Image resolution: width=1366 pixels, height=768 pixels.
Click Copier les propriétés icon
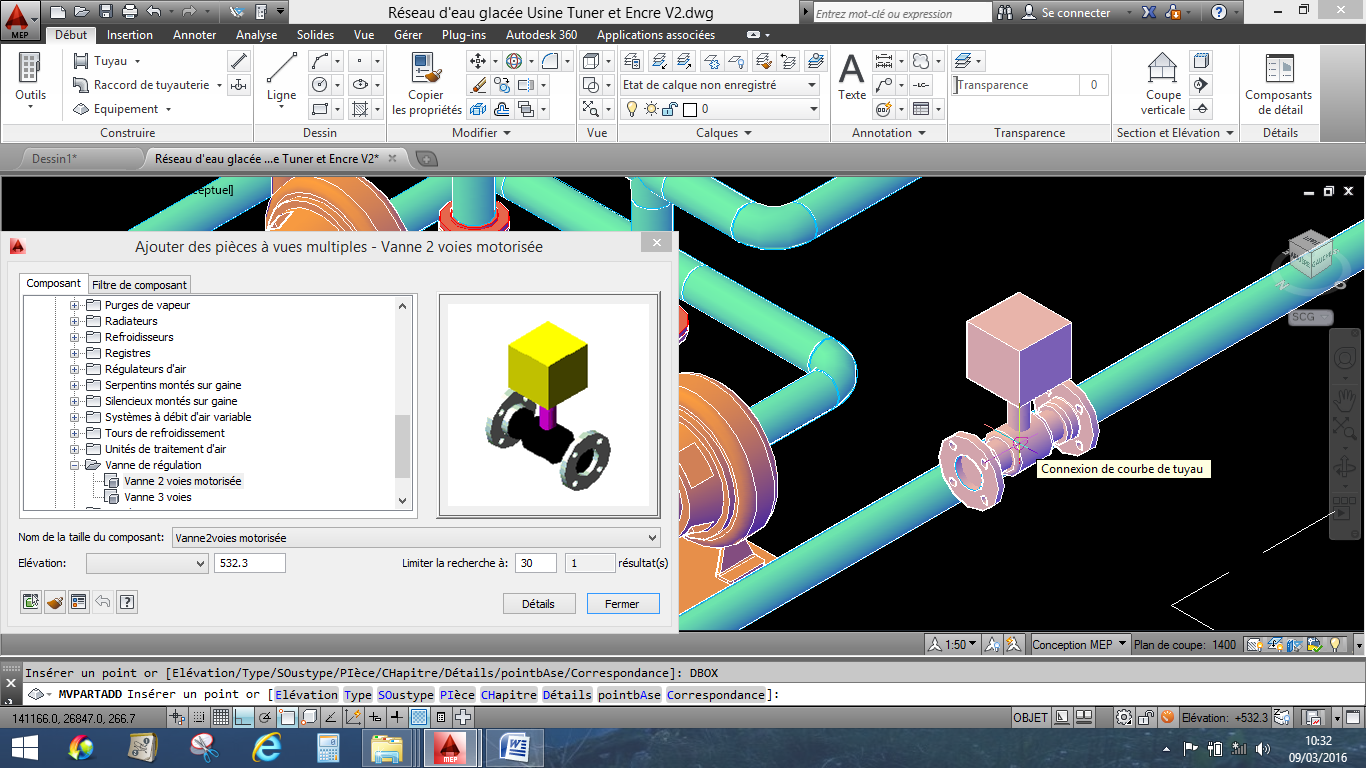427,83
